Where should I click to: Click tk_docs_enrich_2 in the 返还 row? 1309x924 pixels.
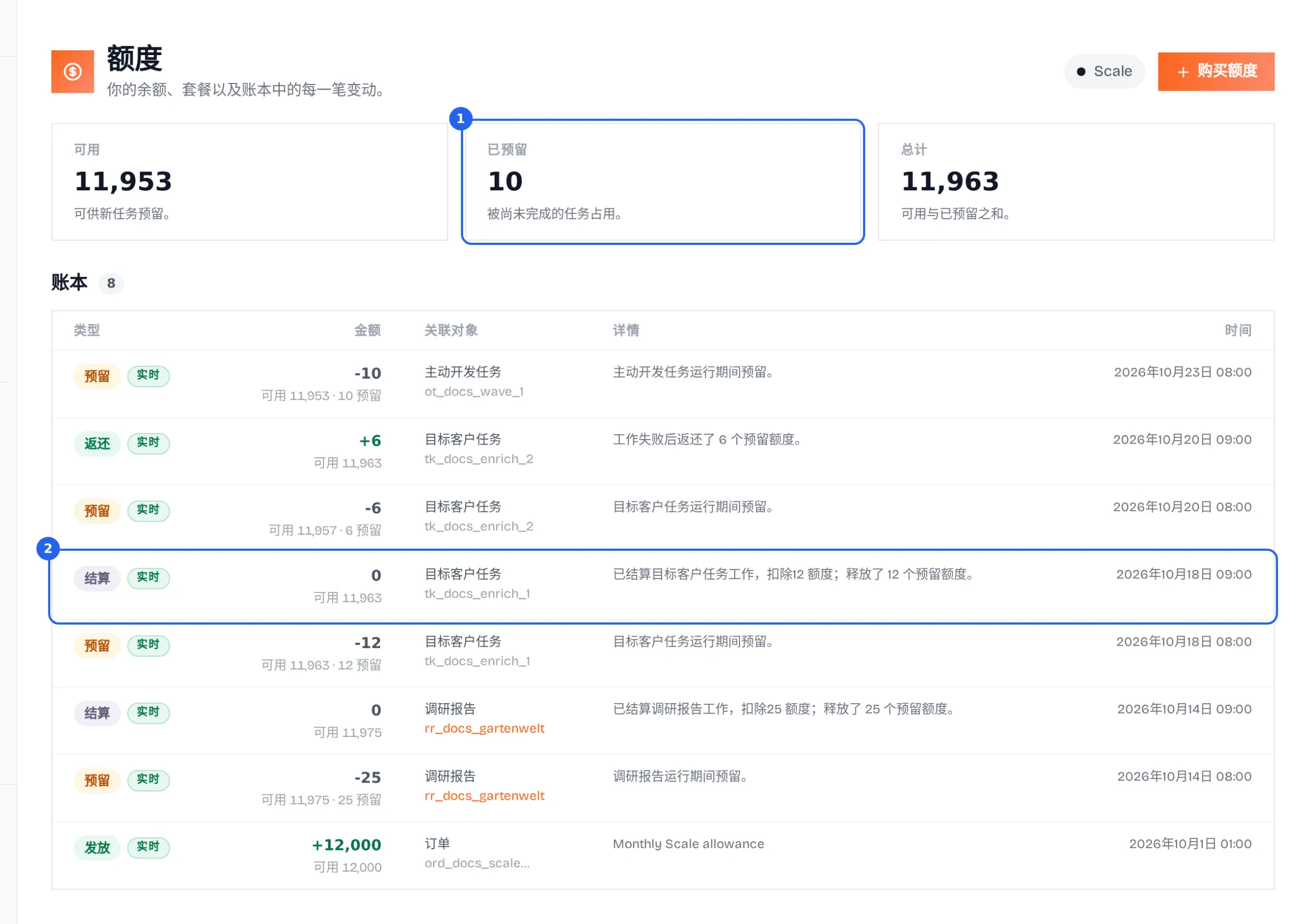pos(479,459)
